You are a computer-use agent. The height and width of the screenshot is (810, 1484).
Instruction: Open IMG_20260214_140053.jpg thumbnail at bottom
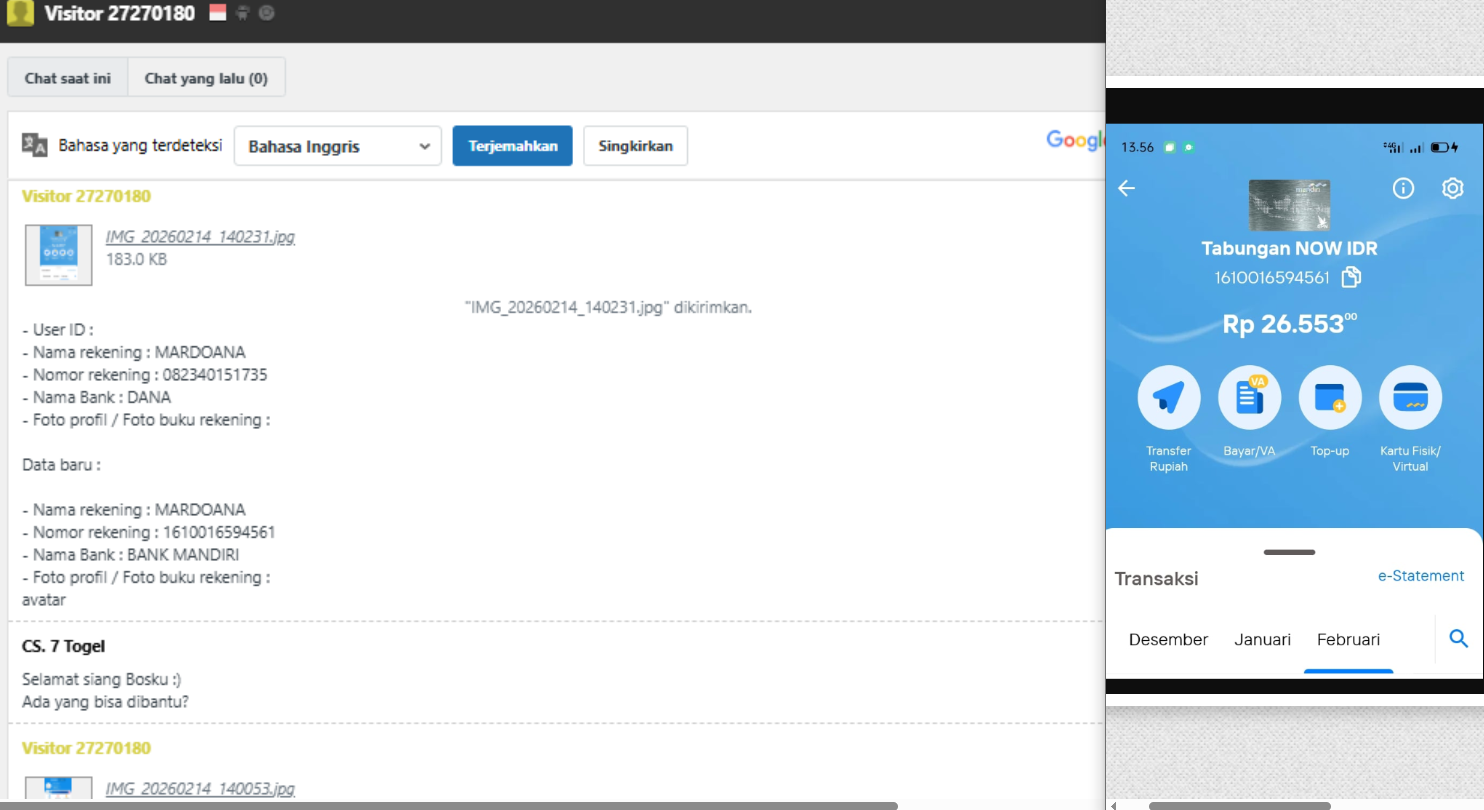[59, 788]
